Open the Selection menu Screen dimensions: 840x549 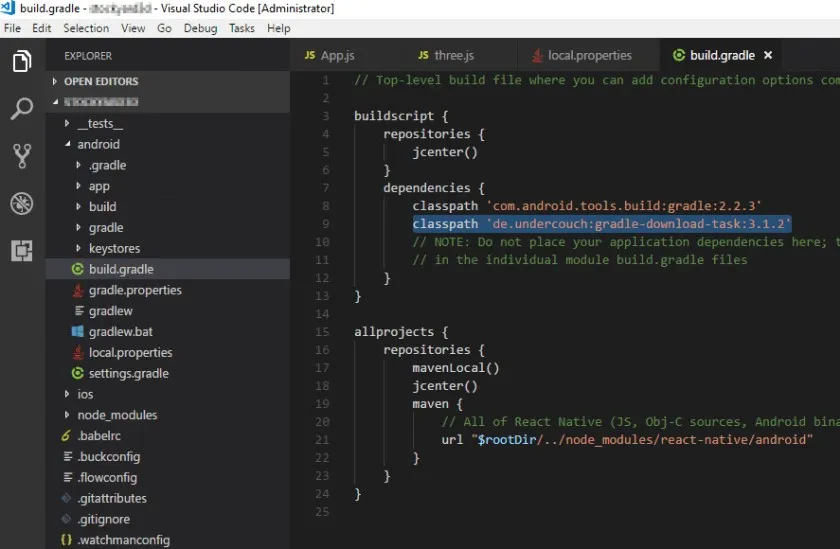coord(86,28)
